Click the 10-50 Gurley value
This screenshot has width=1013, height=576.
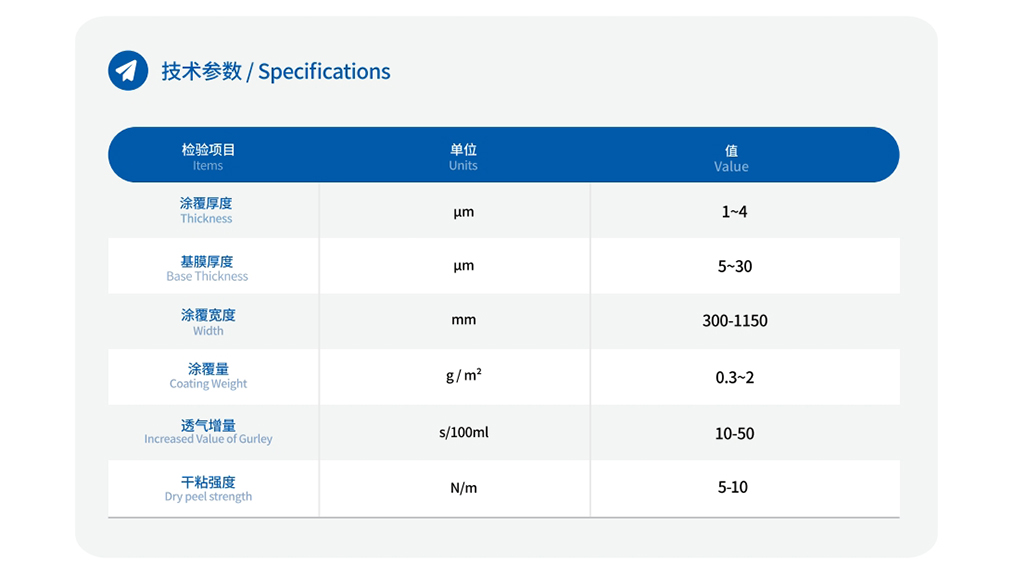pyautogui.click(x=734, y=433)
